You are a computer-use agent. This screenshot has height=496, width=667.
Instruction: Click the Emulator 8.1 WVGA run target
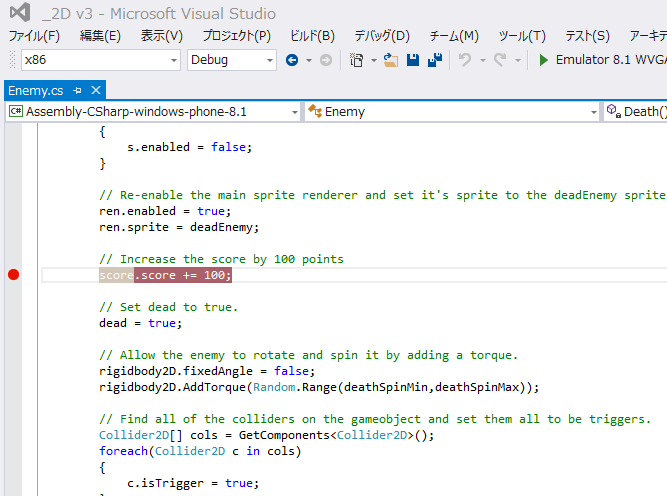tap(611, 60)
